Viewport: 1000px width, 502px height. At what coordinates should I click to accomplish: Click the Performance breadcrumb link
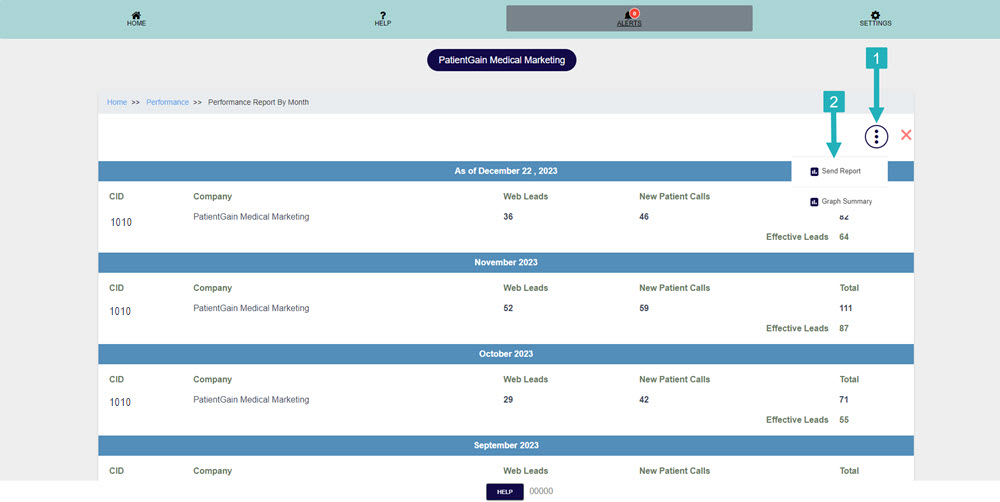click(x=167, y=102)
